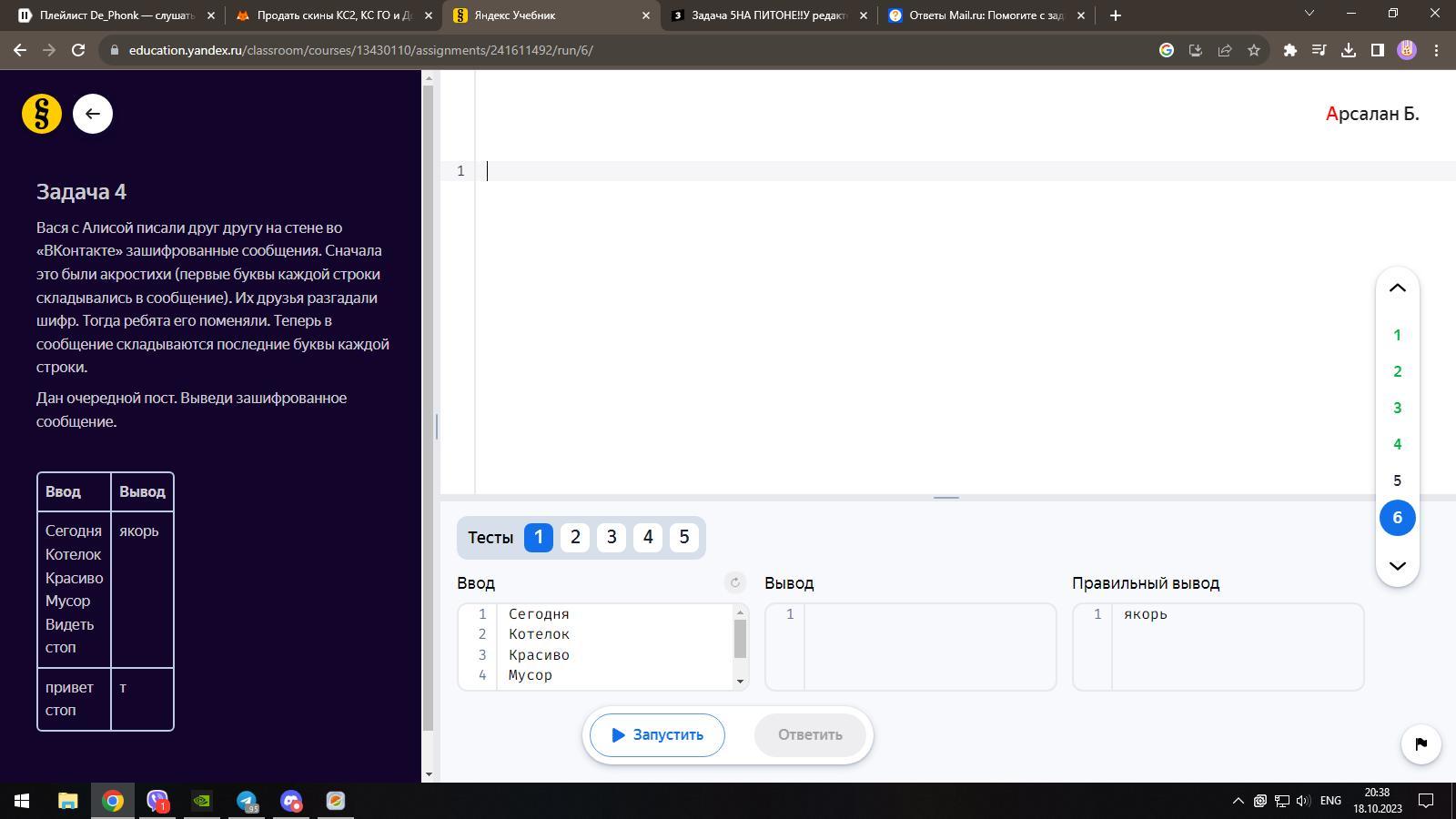Open the tab search dropdown arrow
Viewport: 1456px width, 819px height.
tap(1309, 14)
